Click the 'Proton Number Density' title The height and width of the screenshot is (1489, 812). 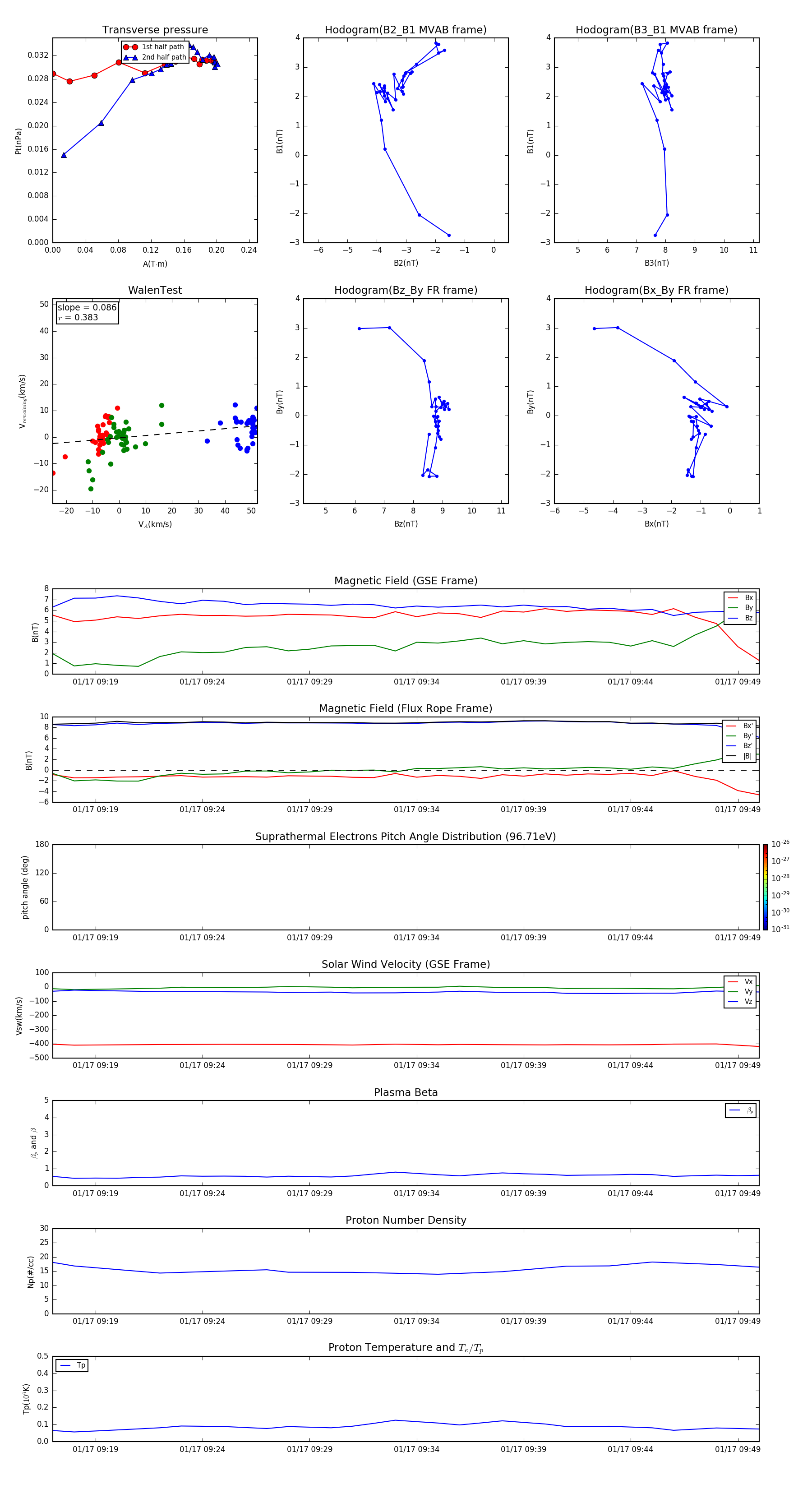pos(406,1220)
